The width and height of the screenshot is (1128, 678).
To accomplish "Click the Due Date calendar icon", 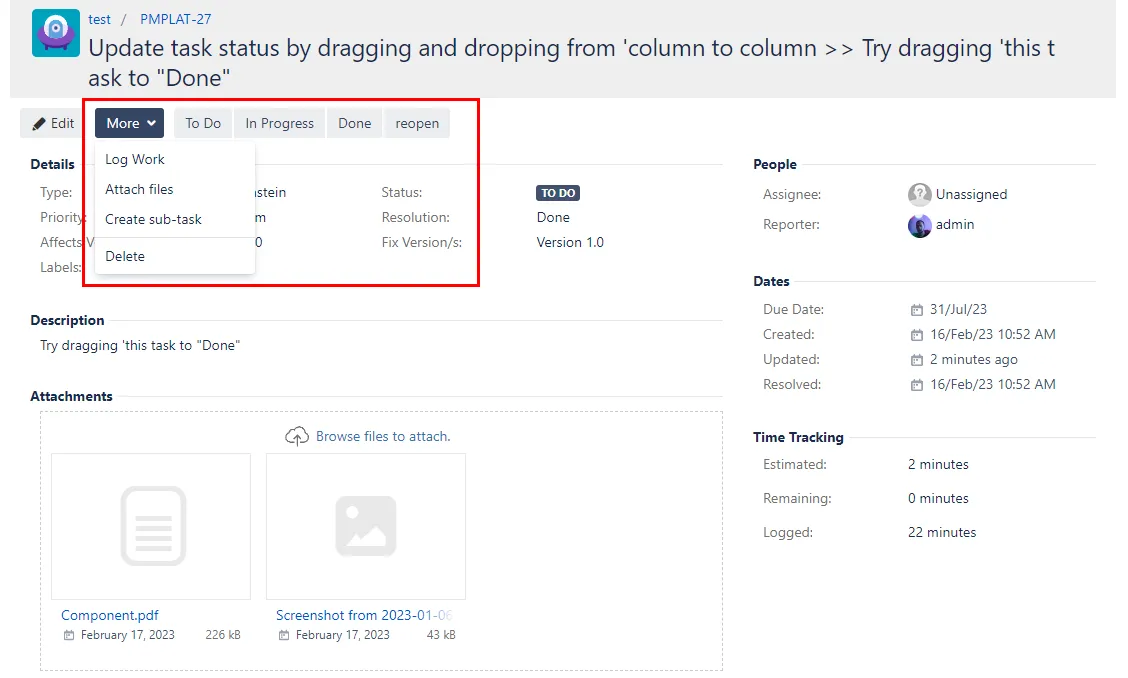I will coord(916,310).
